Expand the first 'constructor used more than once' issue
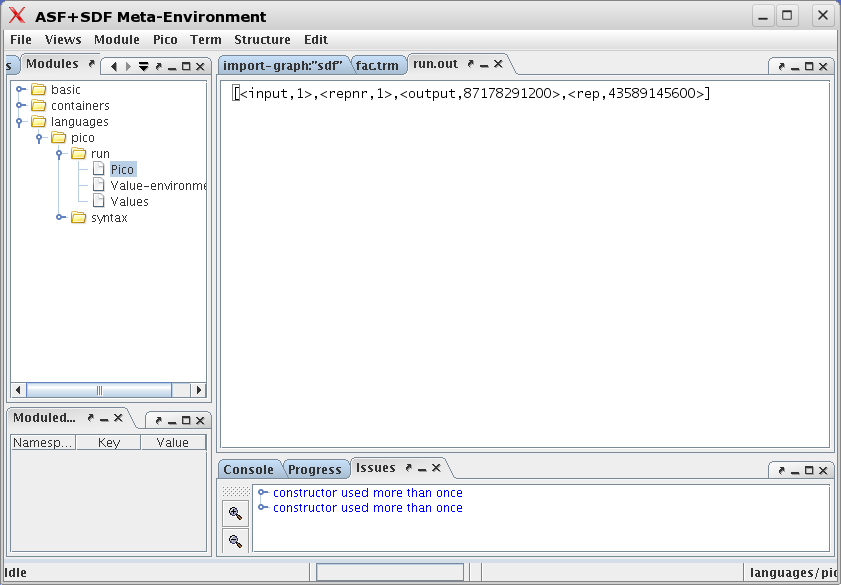841x585 pixels. (261, 492)
